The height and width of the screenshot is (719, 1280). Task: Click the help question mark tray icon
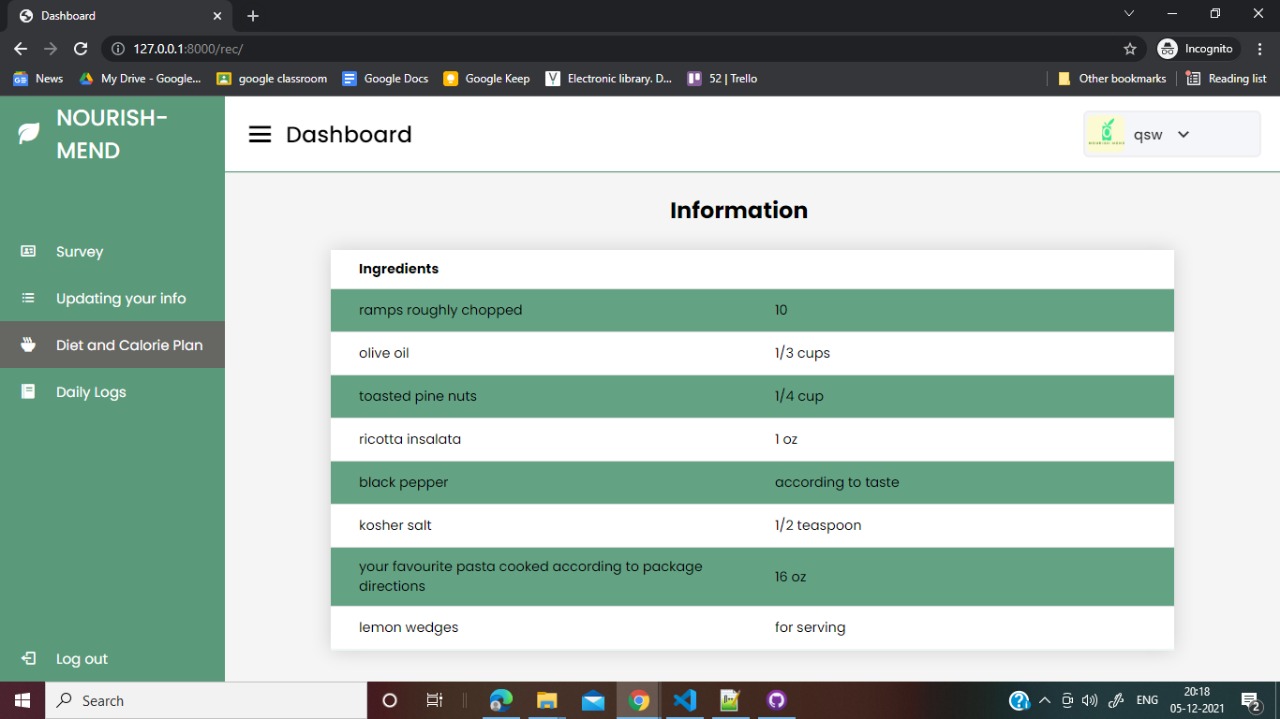pyautogui.click(x=1019, y=700)
